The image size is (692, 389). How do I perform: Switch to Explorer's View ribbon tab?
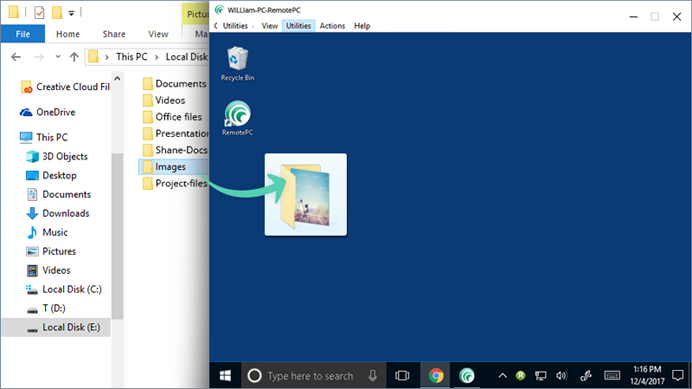158,34
